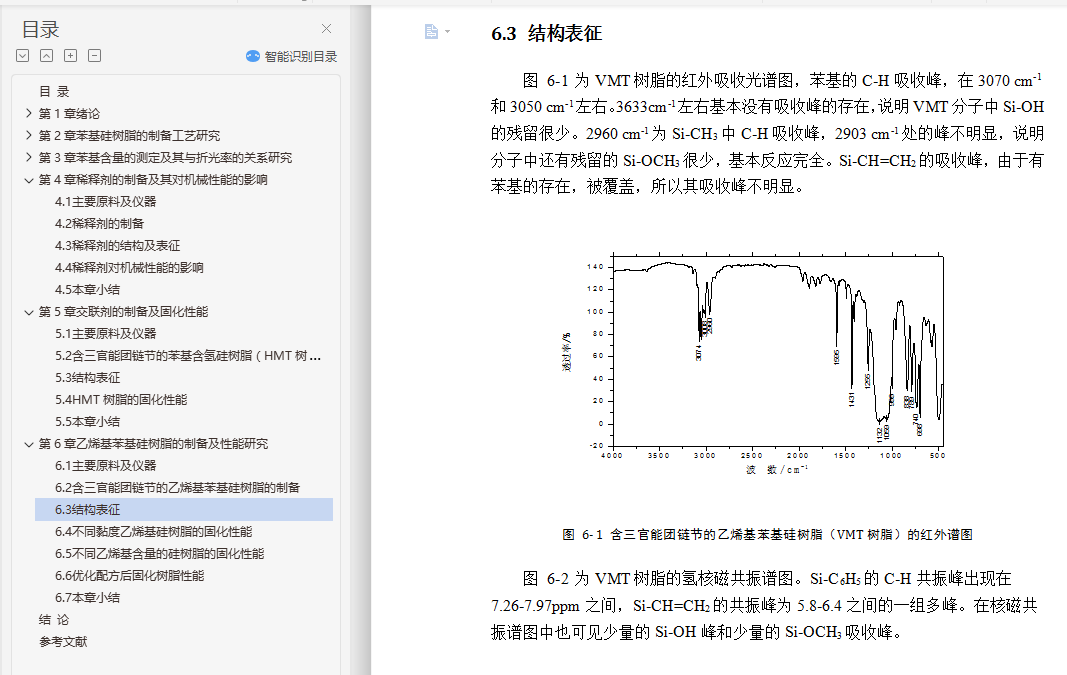Expand 第 1 章绪论 chapter node

tap(29, 114)
